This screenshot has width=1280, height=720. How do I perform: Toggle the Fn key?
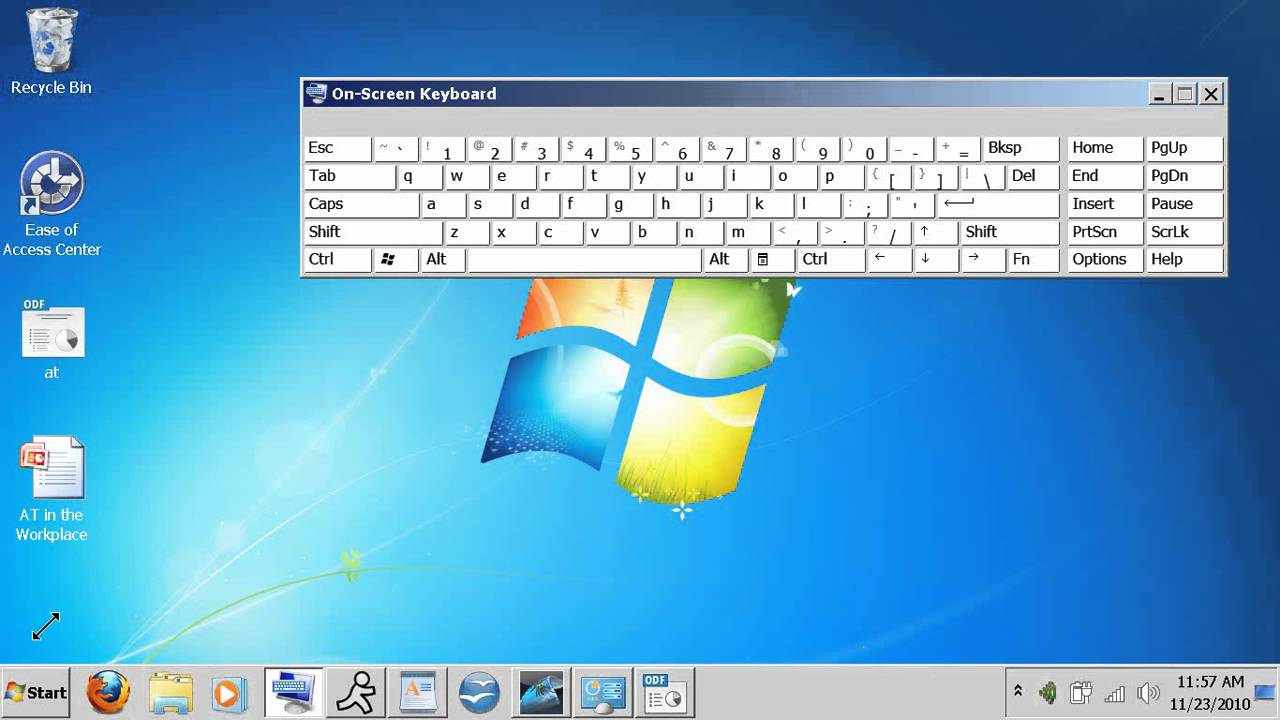pyautogui.click(x=1033, y=260)
